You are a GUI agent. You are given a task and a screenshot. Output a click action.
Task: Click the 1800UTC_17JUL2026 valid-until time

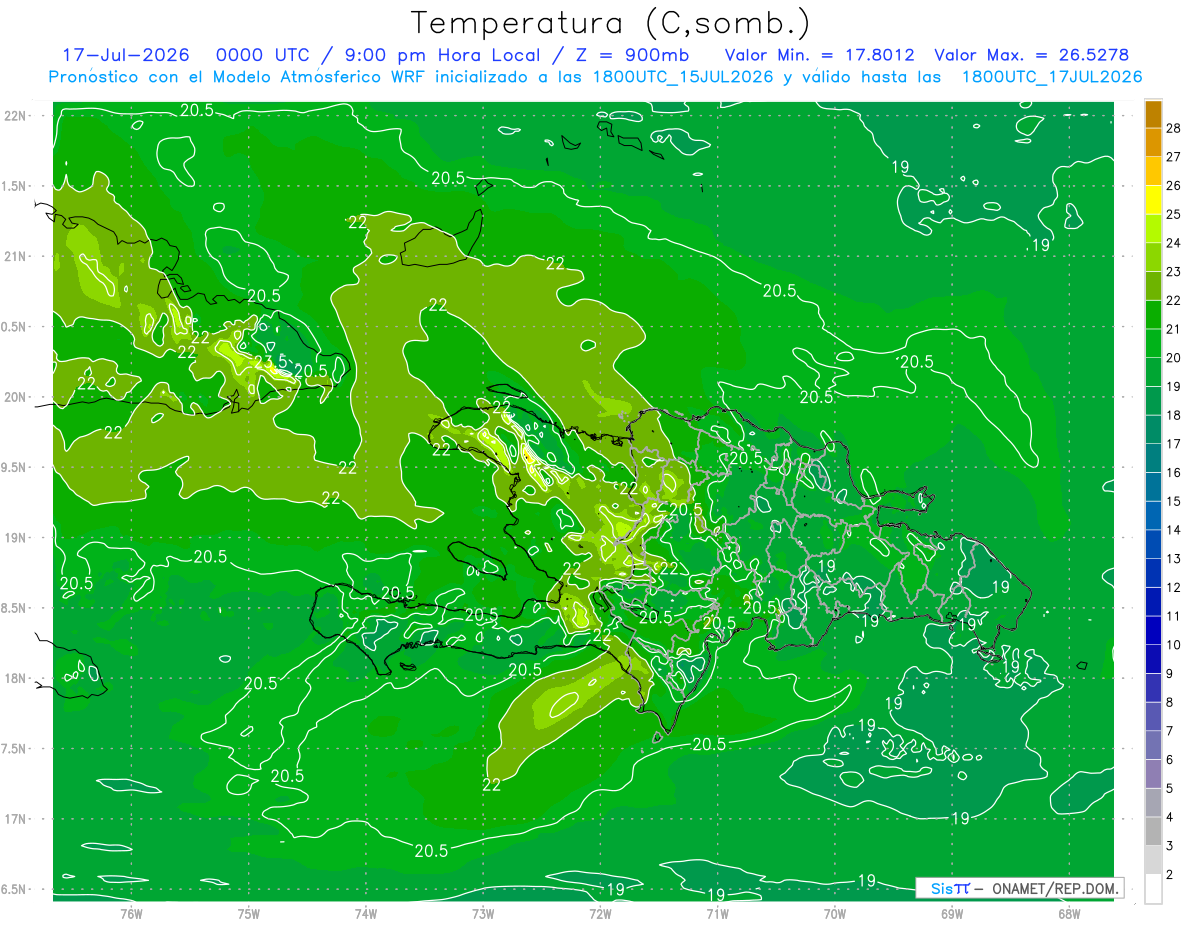[1052, 77]
